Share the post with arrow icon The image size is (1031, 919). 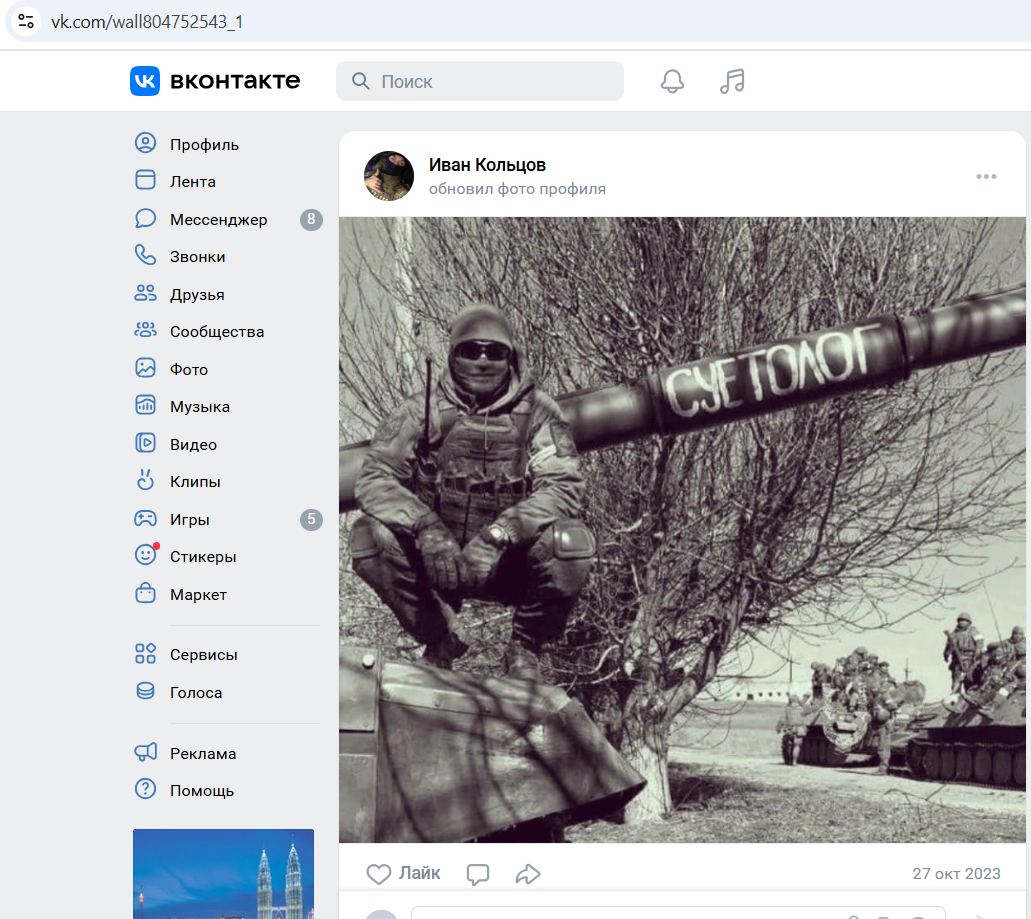(x=528, y=874)
